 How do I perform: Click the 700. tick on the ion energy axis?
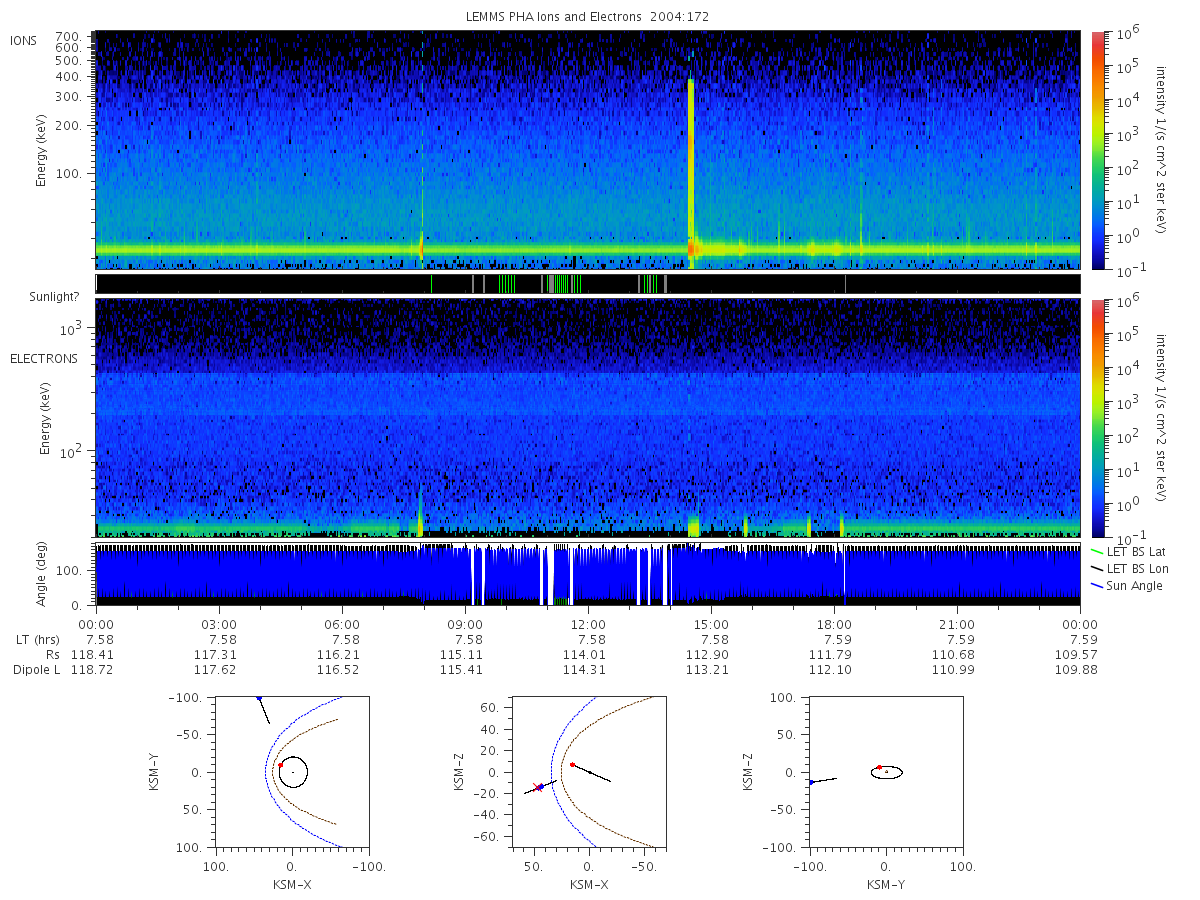tap(69, 35)
